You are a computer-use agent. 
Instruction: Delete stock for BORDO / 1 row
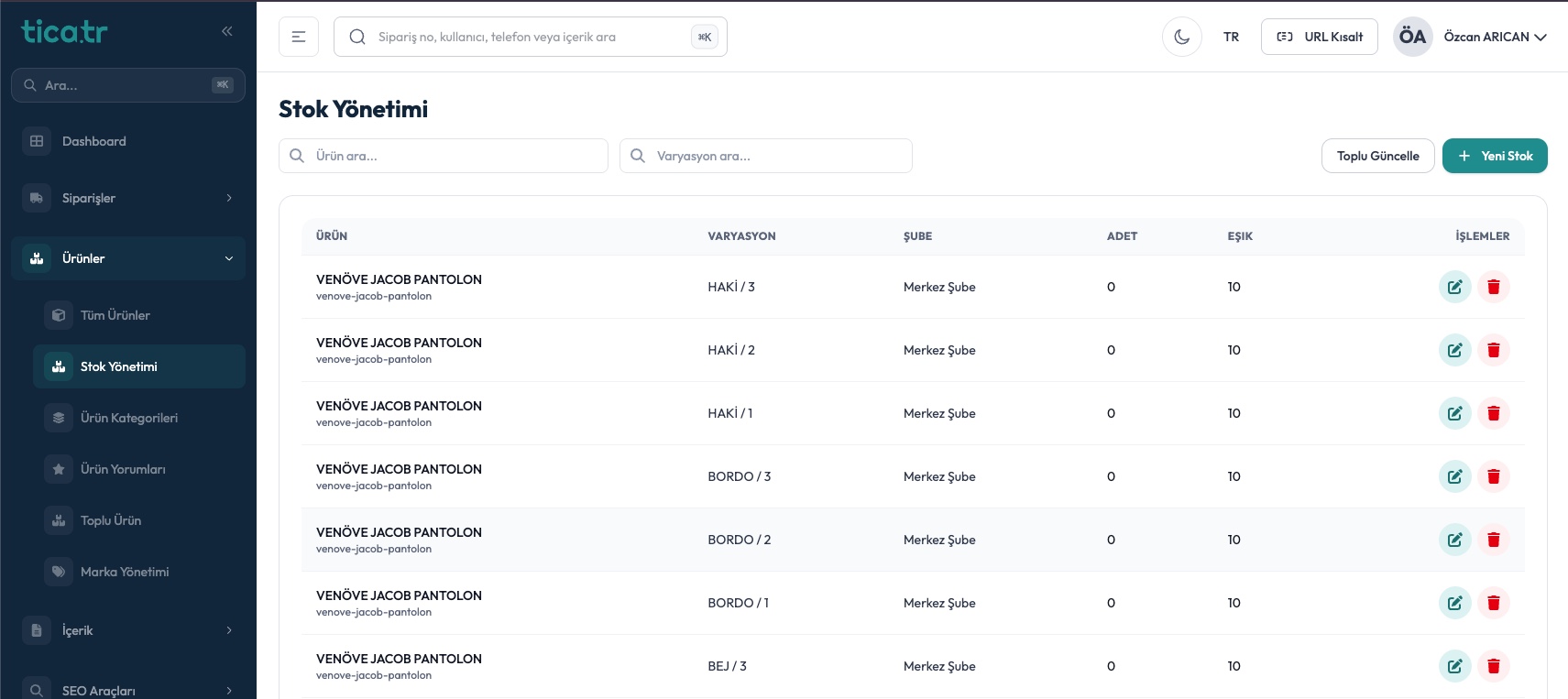point(1493,603)
